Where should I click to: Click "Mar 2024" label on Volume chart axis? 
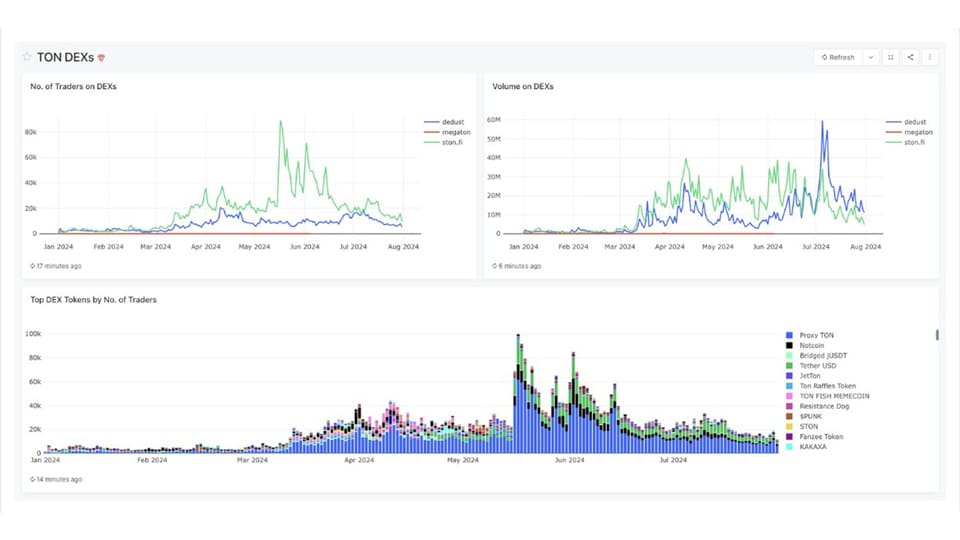[x=620, y=247]
